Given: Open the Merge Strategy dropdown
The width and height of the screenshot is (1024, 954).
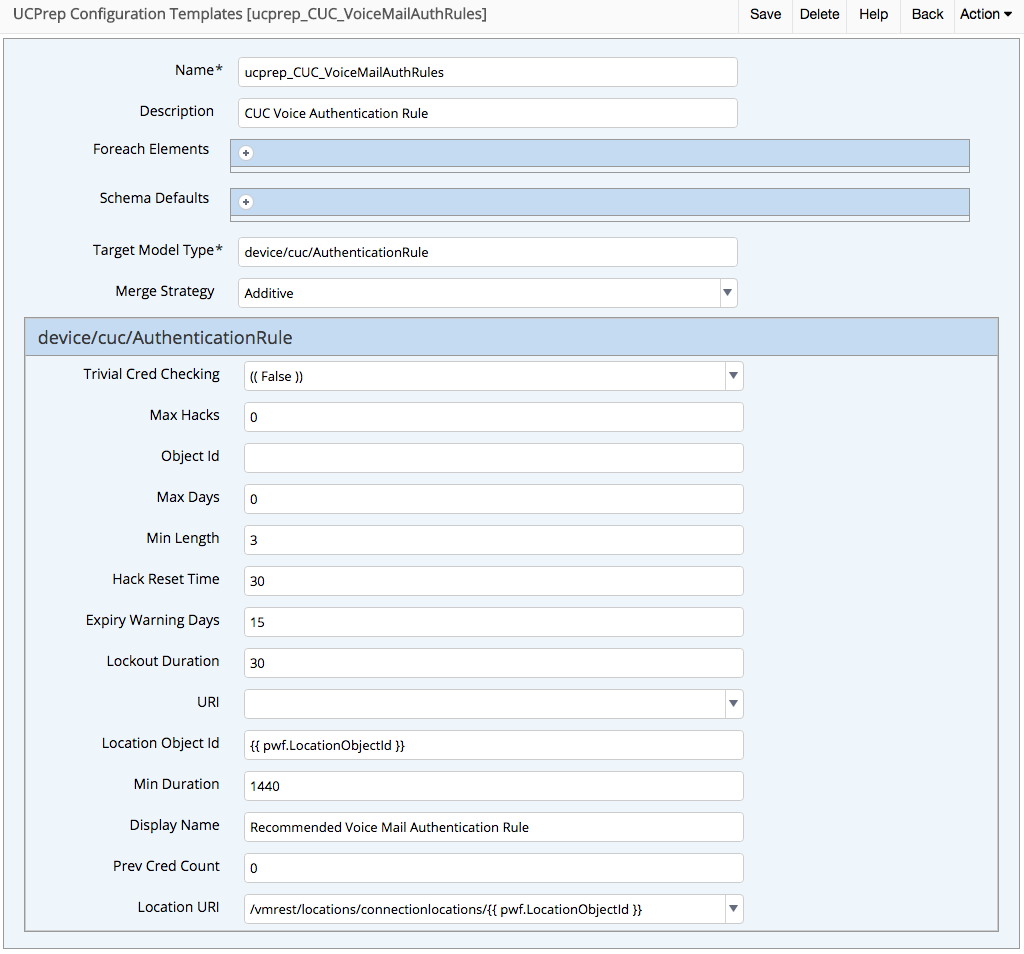Looking at the screenshot, I should [x=729, y=293].
